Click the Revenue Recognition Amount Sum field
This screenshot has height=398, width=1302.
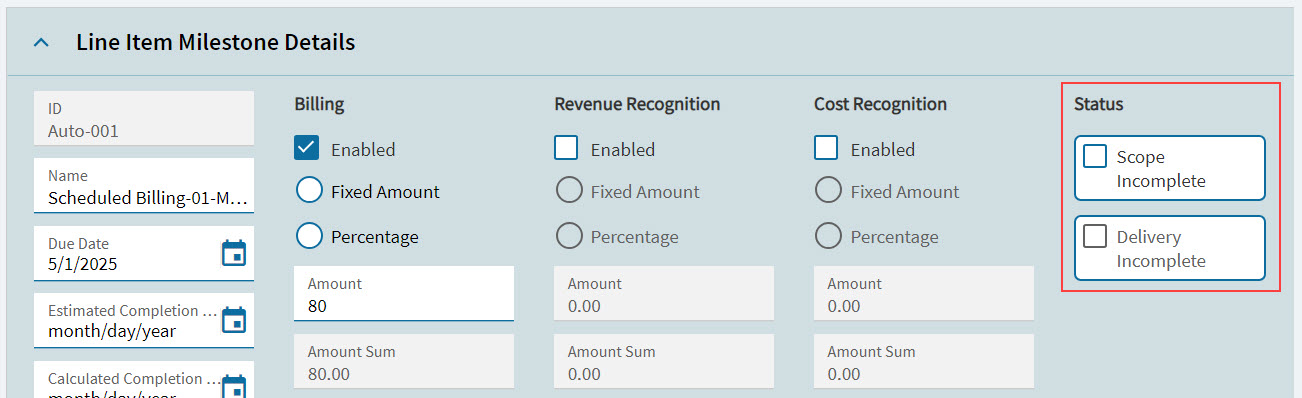(x=664, y=362)
